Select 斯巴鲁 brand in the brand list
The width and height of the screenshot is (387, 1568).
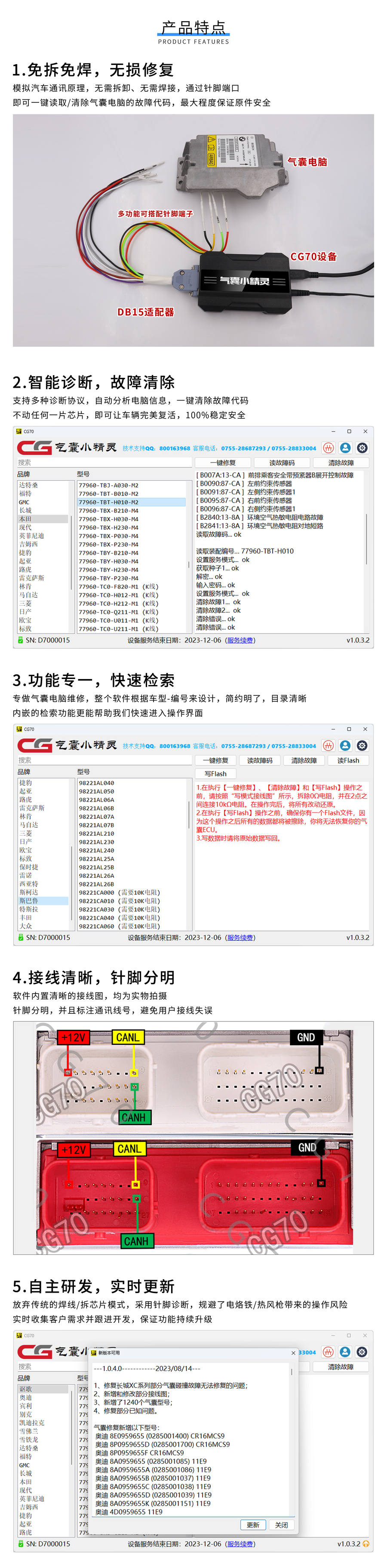point(29,900)
